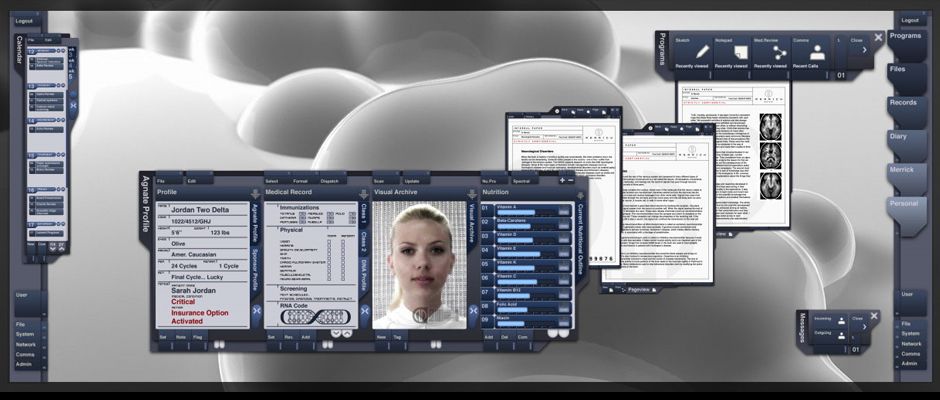This screenshot has width=940, height=400.
Task: Click collapse arrows icon in Medical Record panel
Action: pyautogui.click(x=365, y=310)
